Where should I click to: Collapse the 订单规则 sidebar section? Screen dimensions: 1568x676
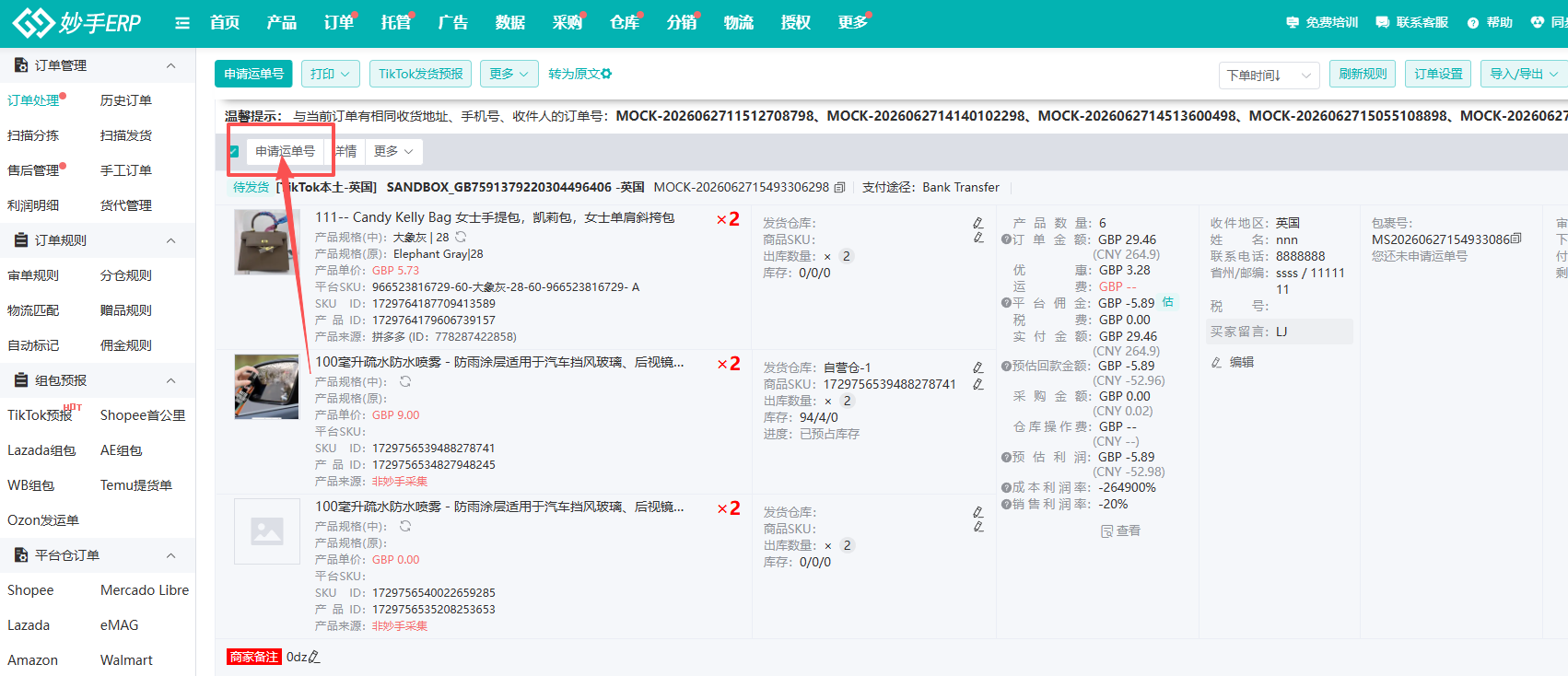tap(170, 240)
